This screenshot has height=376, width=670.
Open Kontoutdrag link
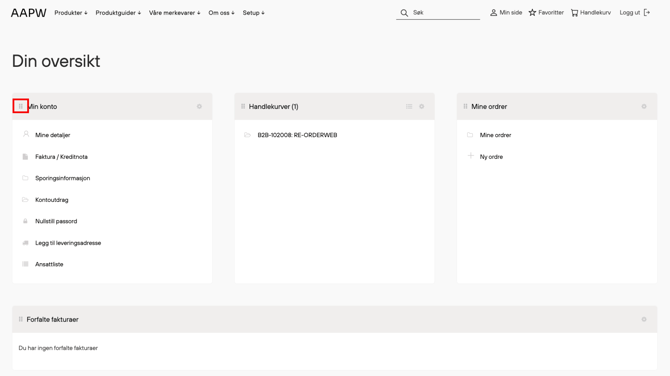(52, 200)
